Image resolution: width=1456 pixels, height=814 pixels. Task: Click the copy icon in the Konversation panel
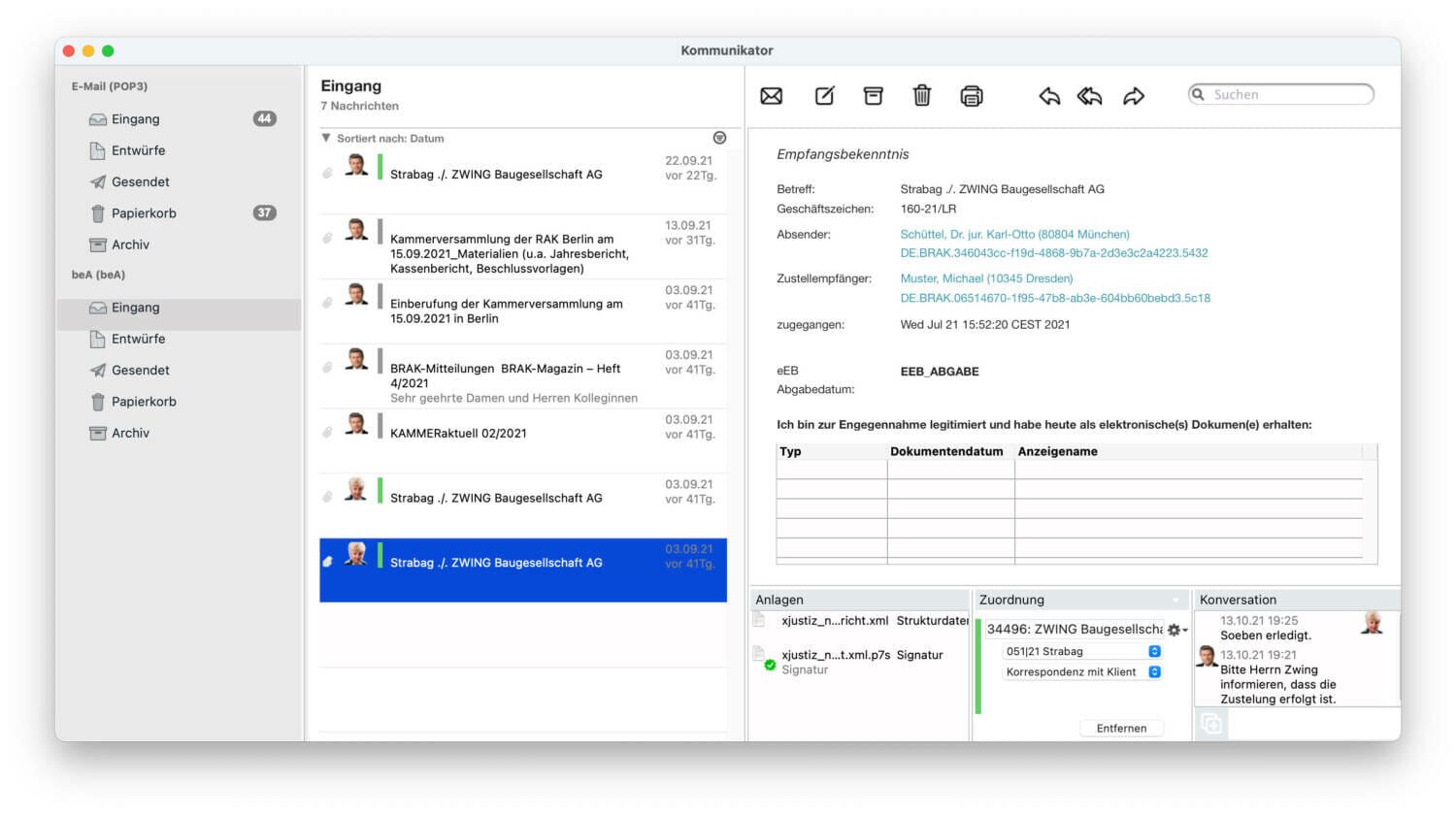pos(1211,723)
